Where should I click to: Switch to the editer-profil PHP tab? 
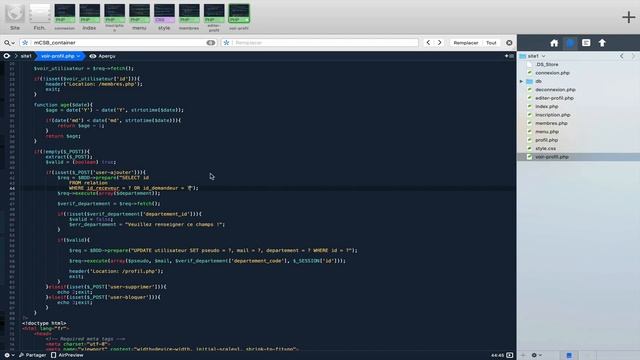tap(214, 17)
